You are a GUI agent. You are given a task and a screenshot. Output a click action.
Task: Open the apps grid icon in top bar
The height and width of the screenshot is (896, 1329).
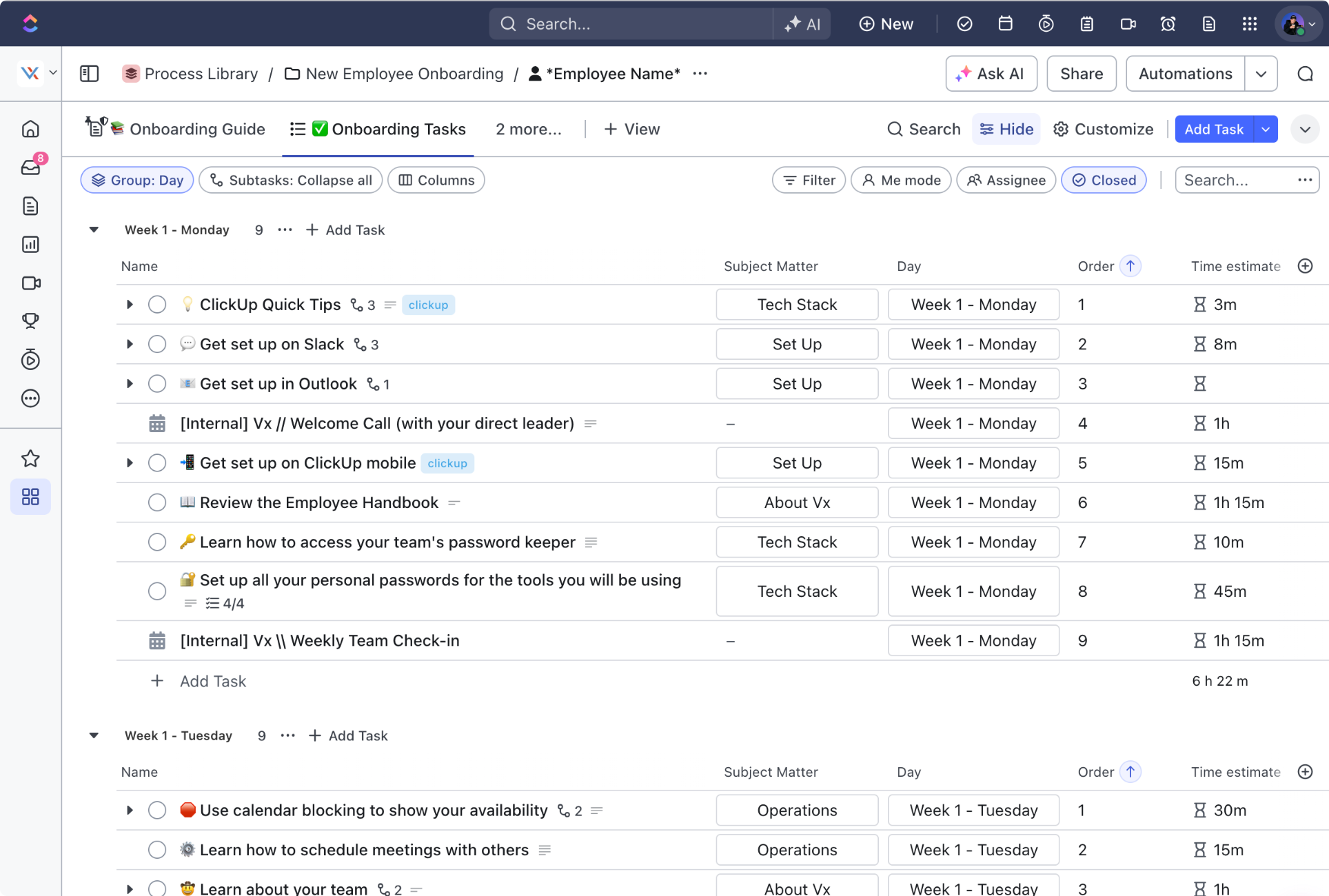click(x=1249, y=24)
